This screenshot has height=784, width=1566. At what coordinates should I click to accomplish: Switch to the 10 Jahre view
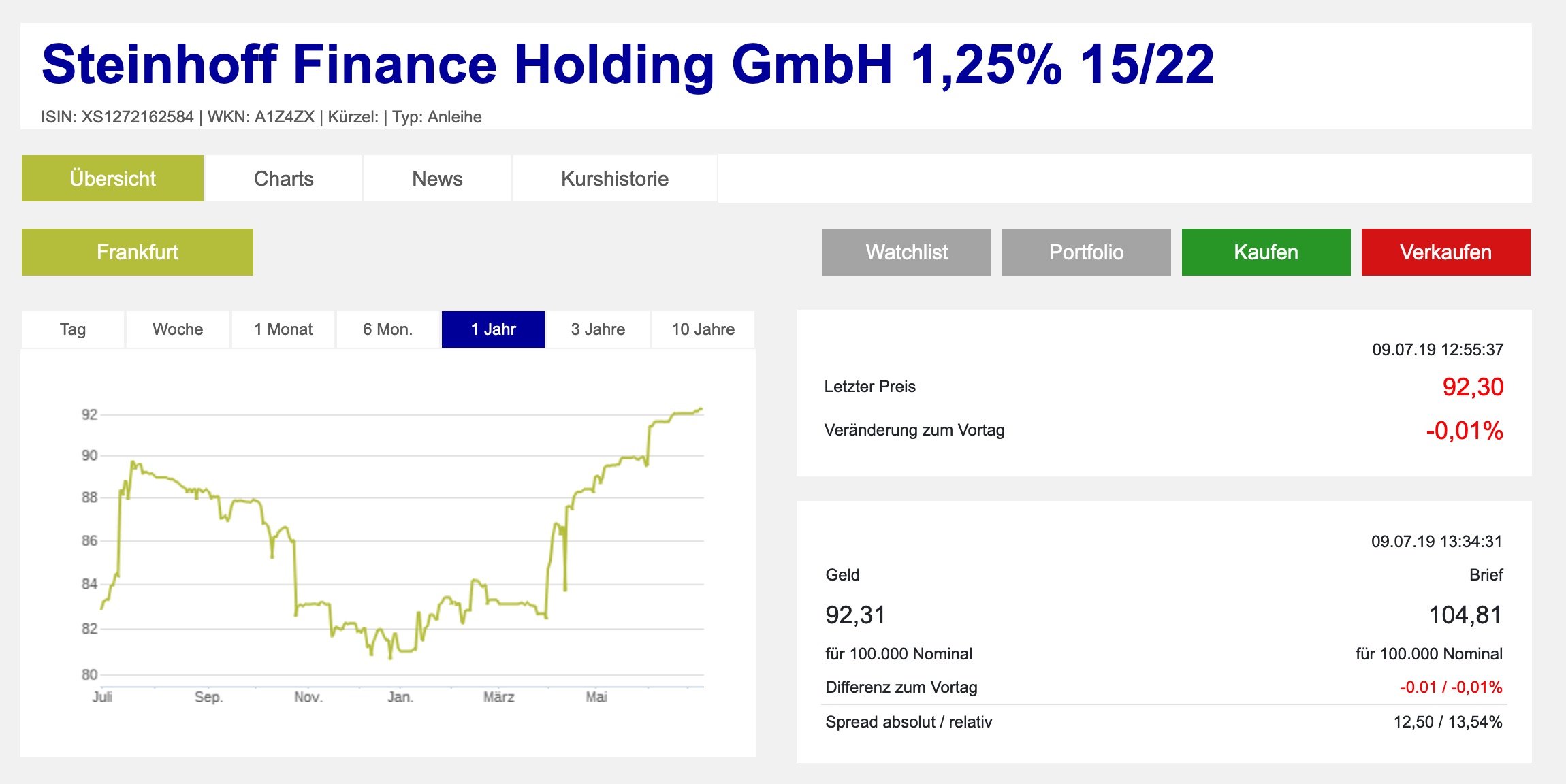(703, 329)
